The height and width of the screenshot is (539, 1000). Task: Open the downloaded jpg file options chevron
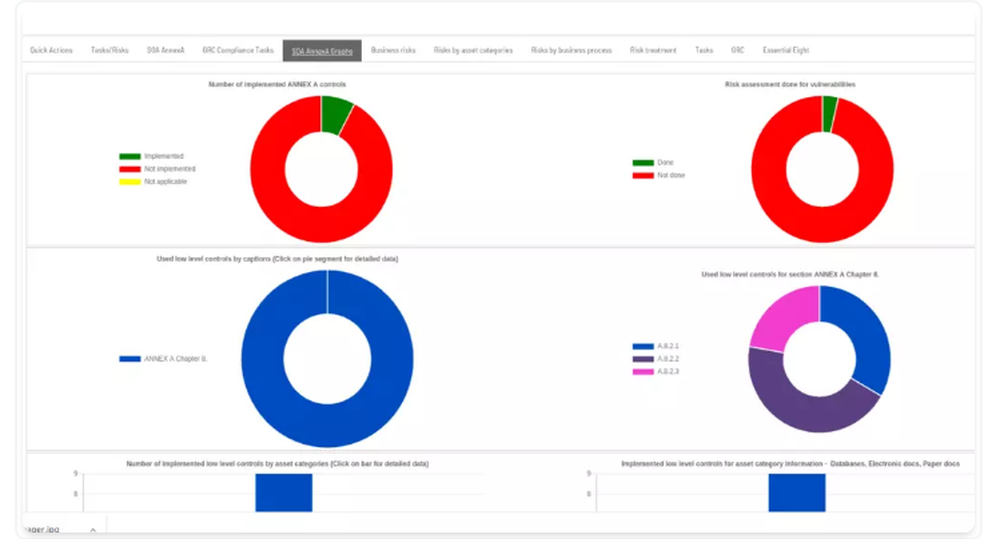pyautogui.click(x=93, y=529)
